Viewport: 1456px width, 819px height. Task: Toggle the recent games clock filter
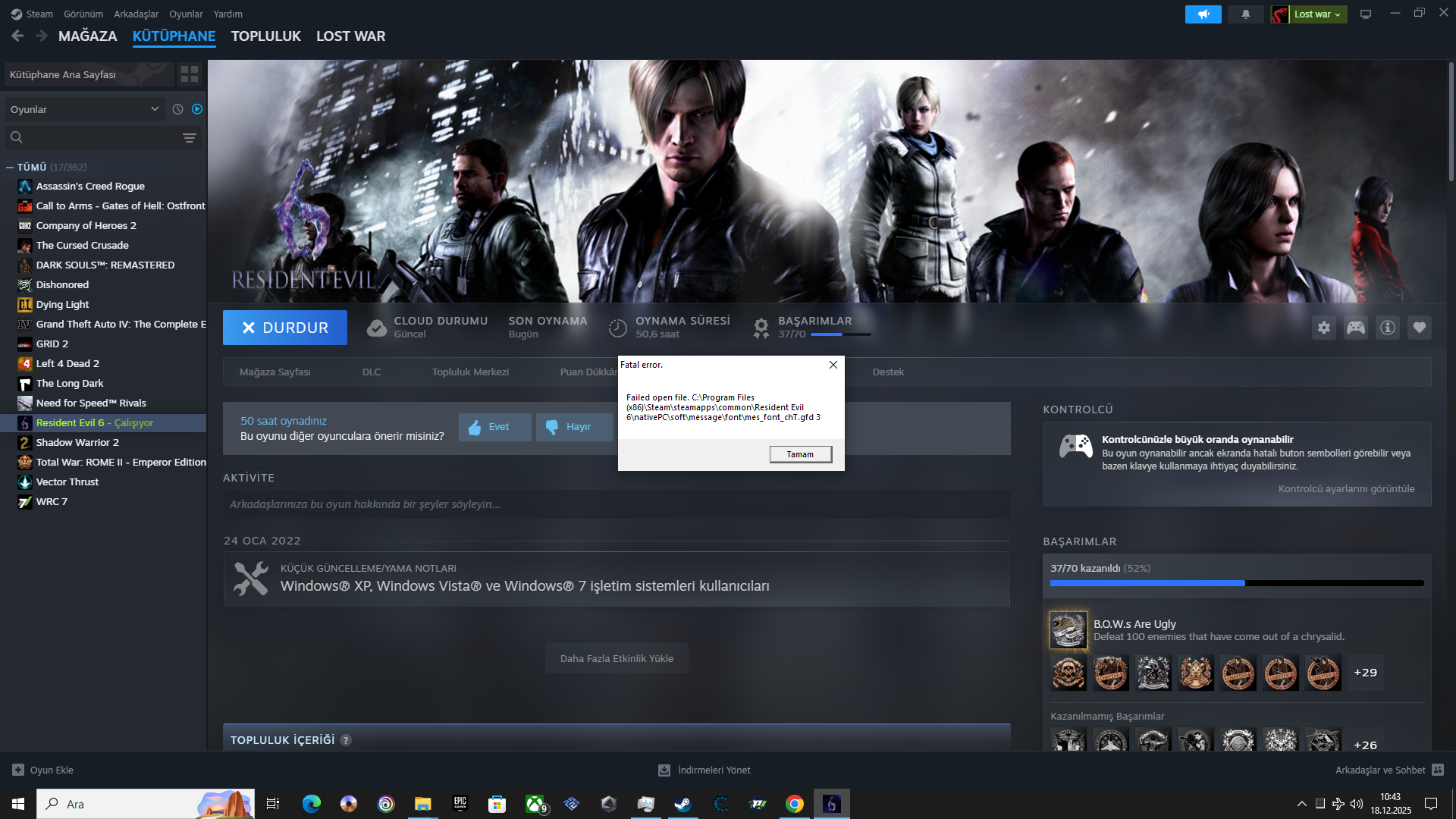coord(177,109)
